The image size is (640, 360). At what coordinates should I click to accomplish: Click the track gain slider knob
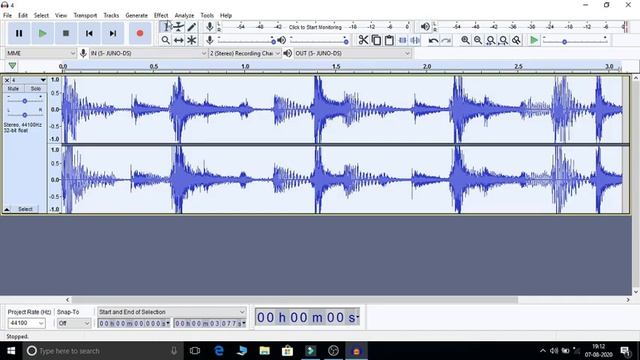point(24,101)
